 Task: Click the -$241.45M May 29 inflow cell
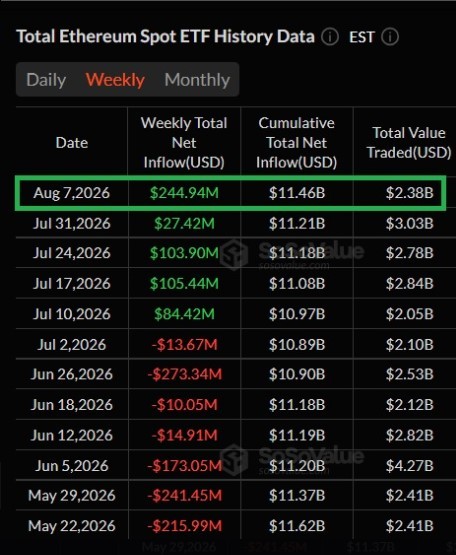pyautogui.click(x=184, y=496)
